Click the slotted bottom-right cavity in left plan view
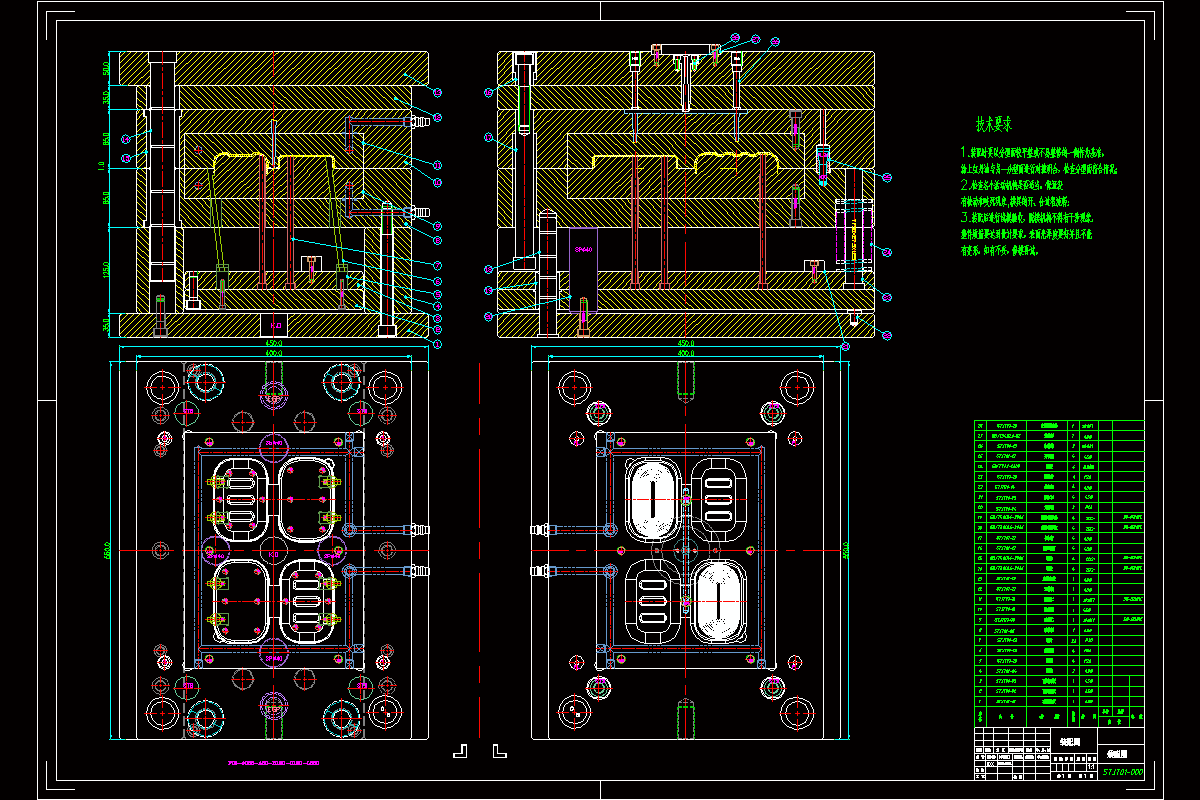The image size is (1200, 800). (x=308, y=602)
